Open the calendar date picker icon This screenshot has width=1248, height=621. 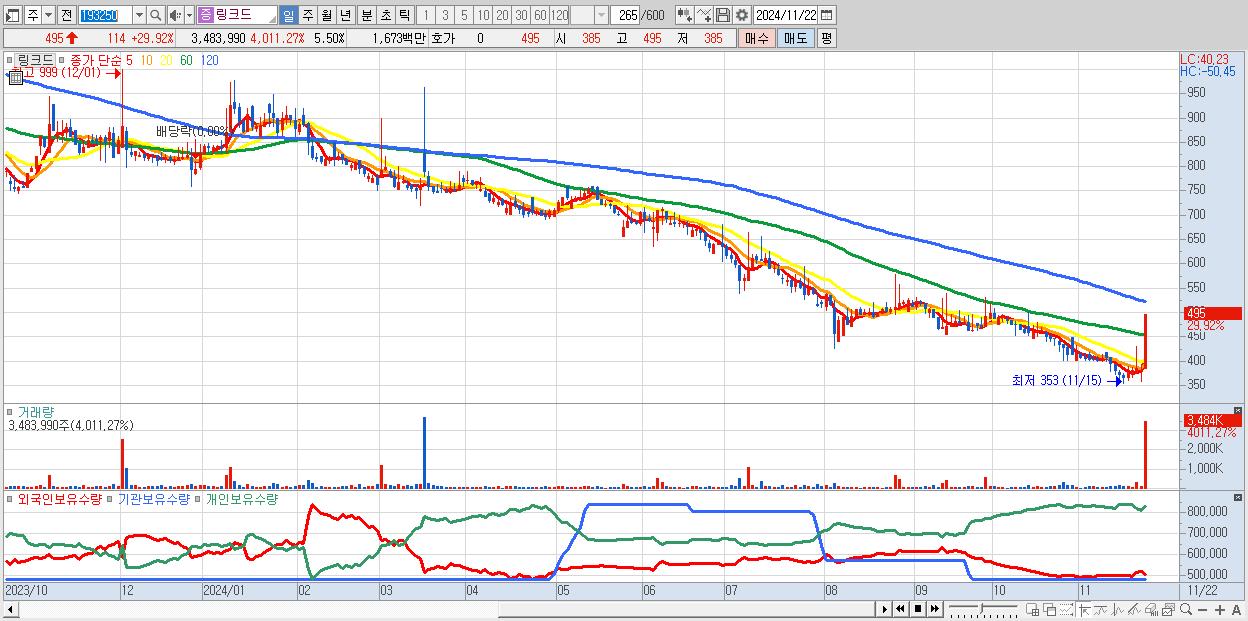[826, 15]
